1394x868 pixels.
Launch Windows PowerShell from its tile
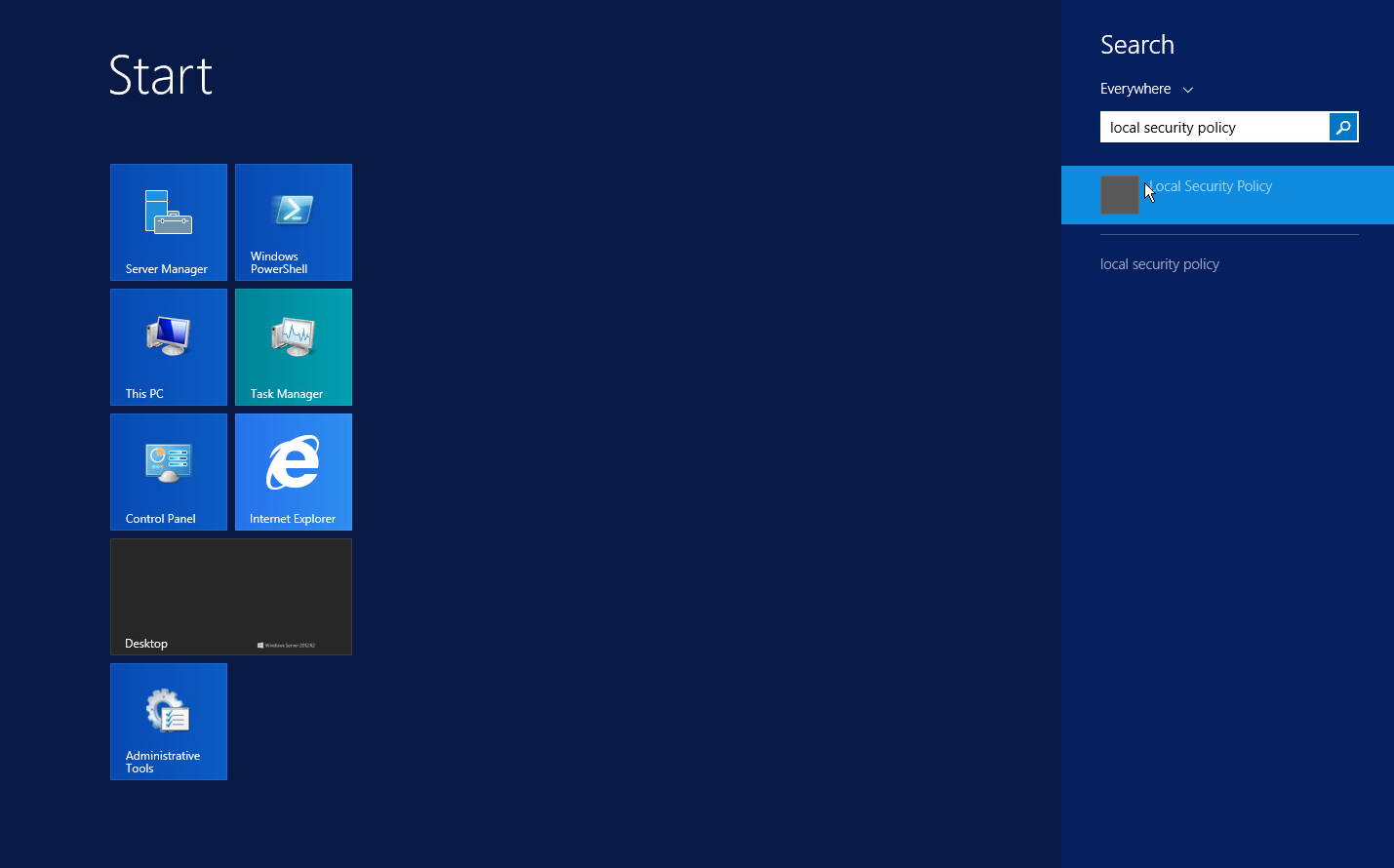tap(294, 222)
